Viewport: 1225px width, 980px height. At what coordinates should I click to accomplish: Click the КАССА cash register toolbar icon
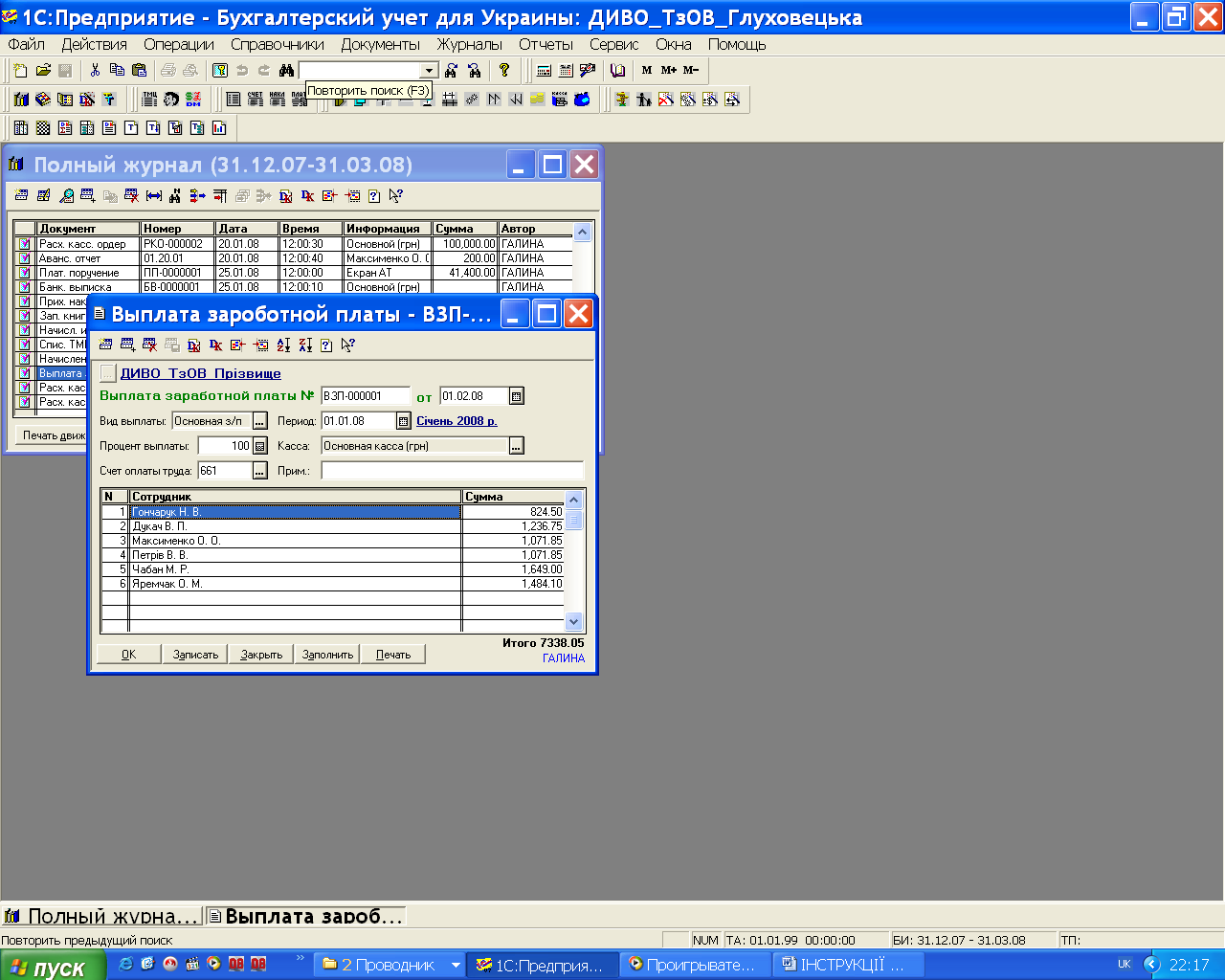(559, 99)
